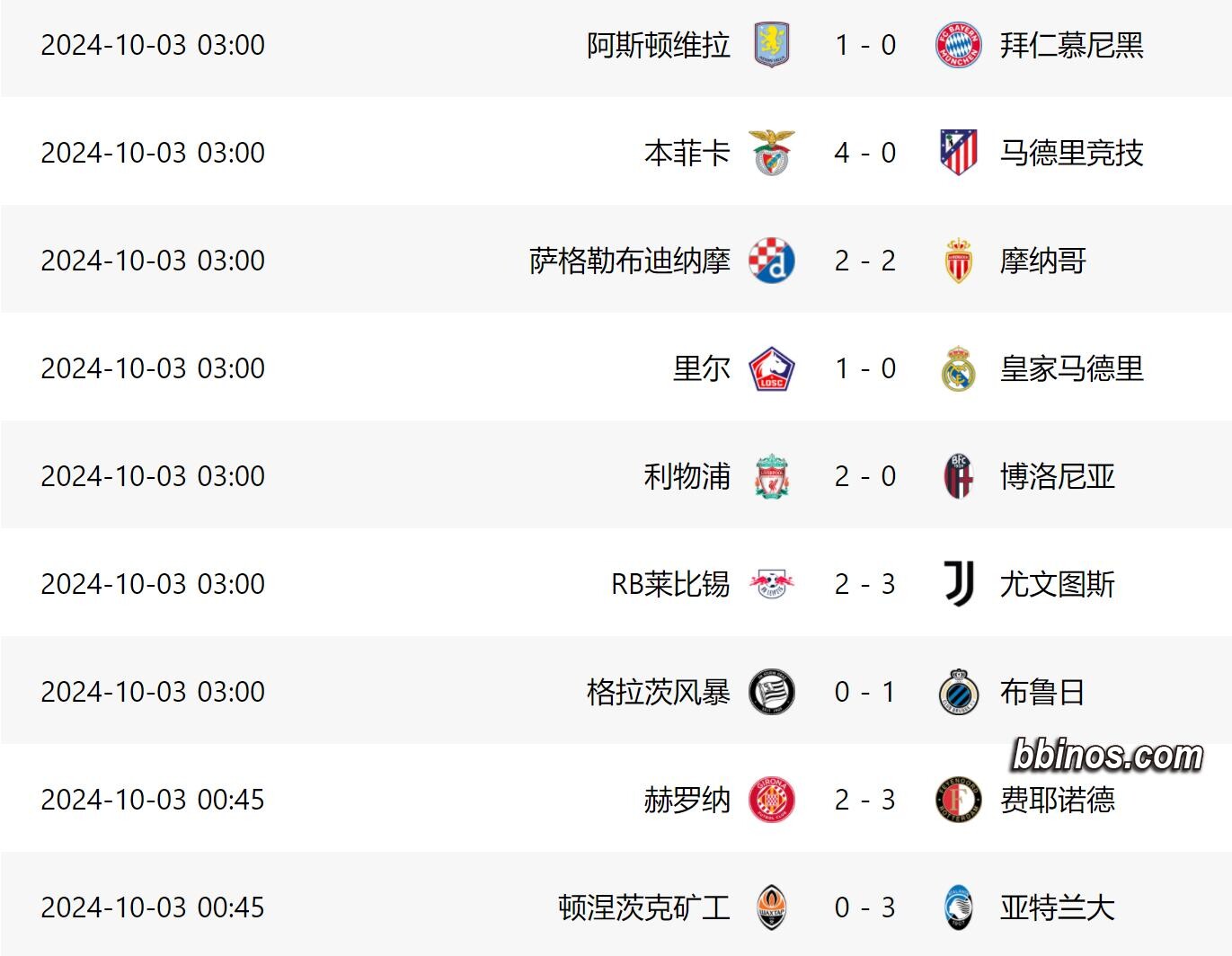
Task: Click the bbinos.com watermark
Action: click(1107, 755)
